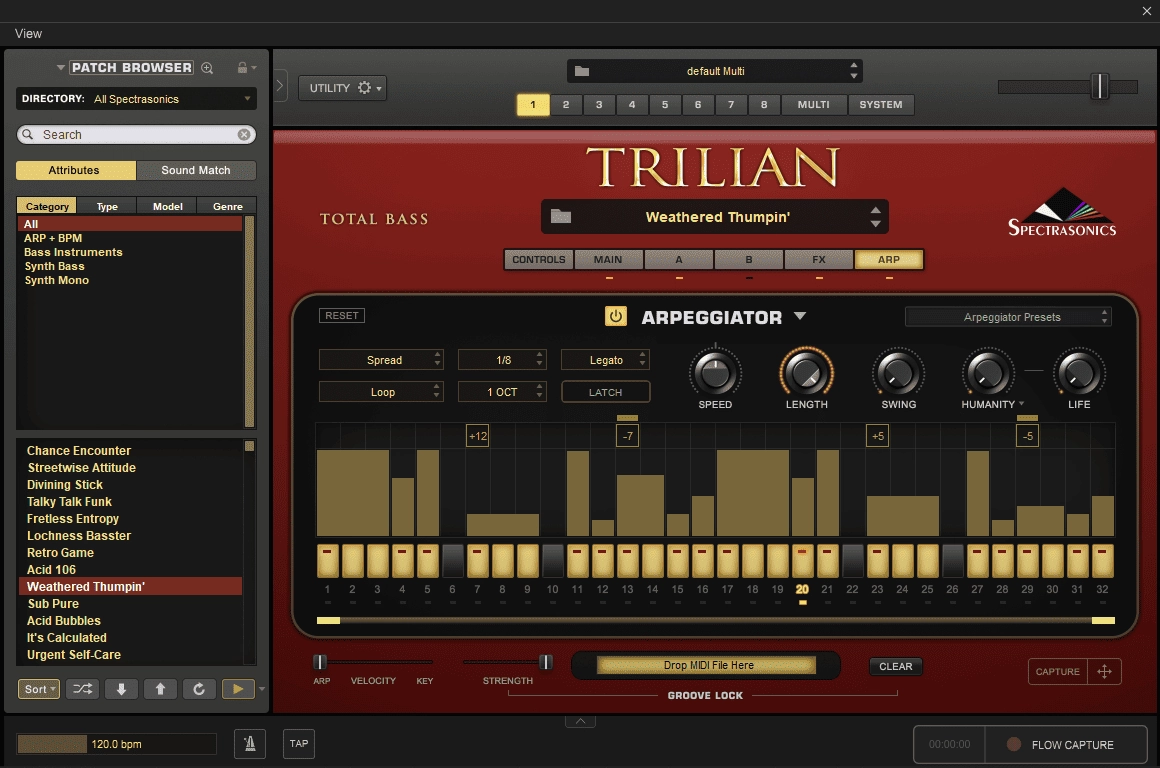Click the master volume slider
Viewport: 1160px width, 768px height.
[1068, 87]
